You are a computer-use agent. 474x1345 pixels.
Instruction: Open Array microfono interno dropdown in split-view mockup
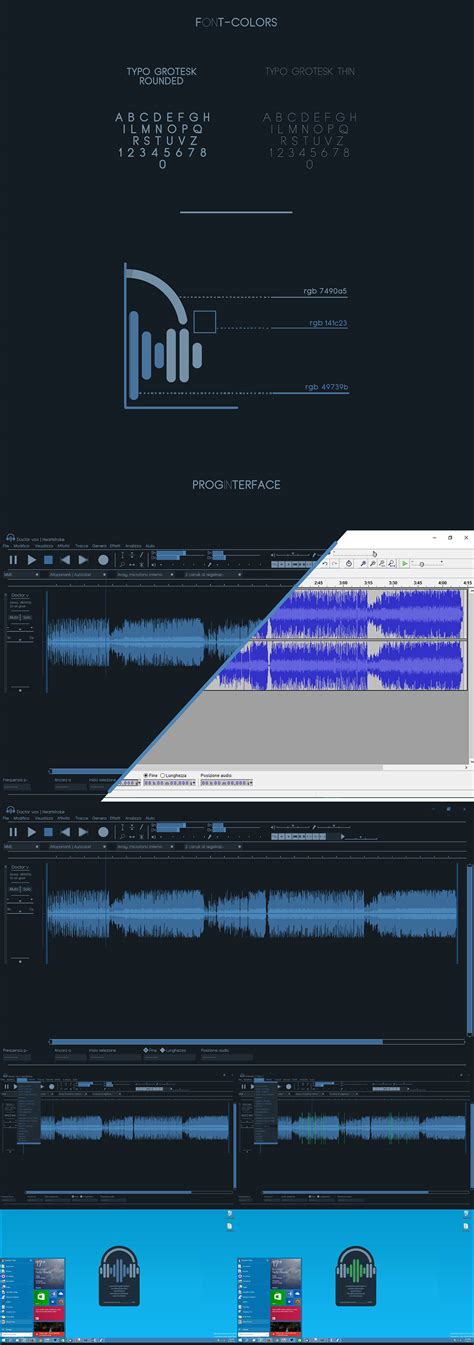tap(146, 575)
